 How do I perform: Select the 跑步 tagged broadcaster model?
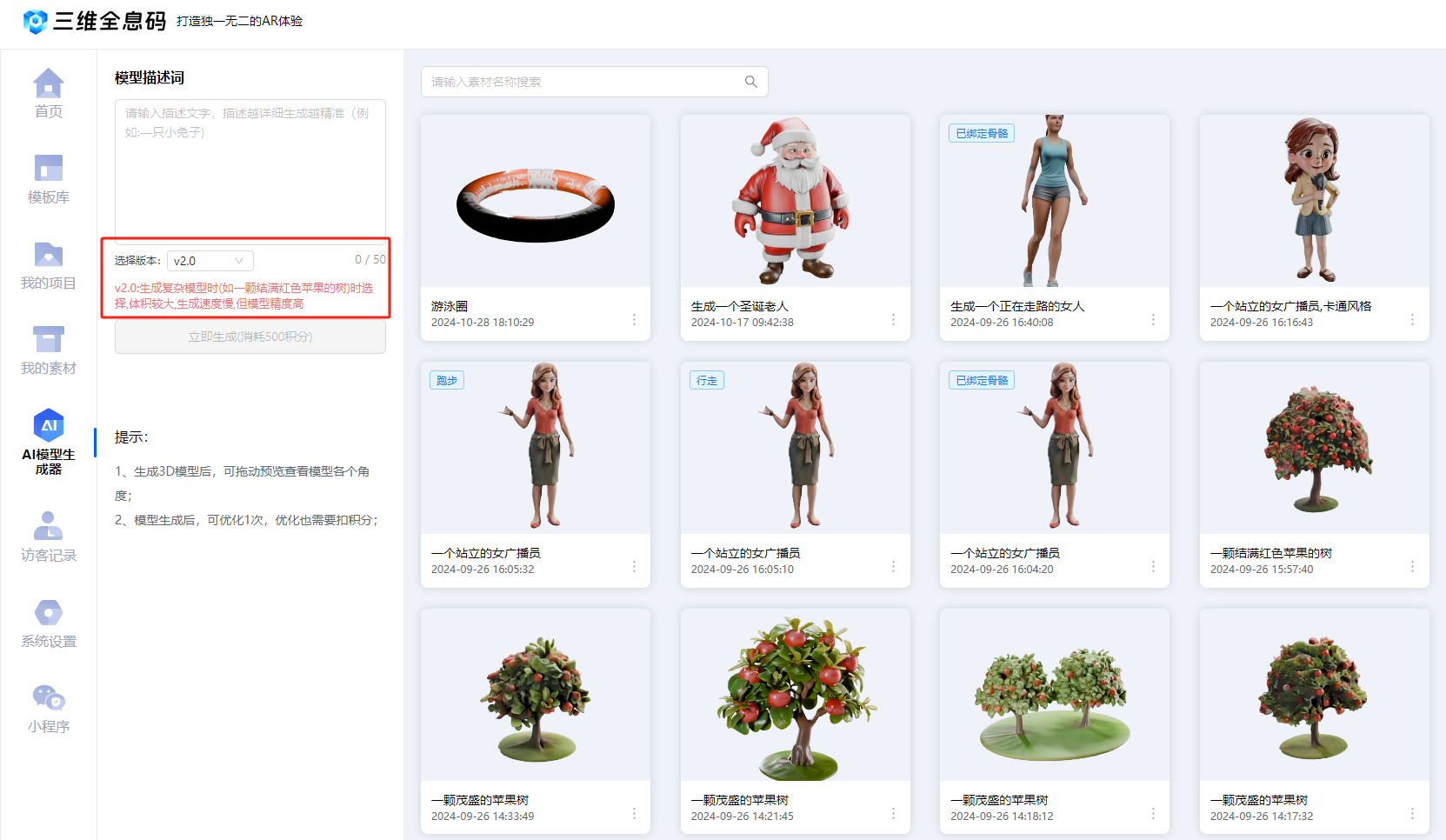coord(536,447)
